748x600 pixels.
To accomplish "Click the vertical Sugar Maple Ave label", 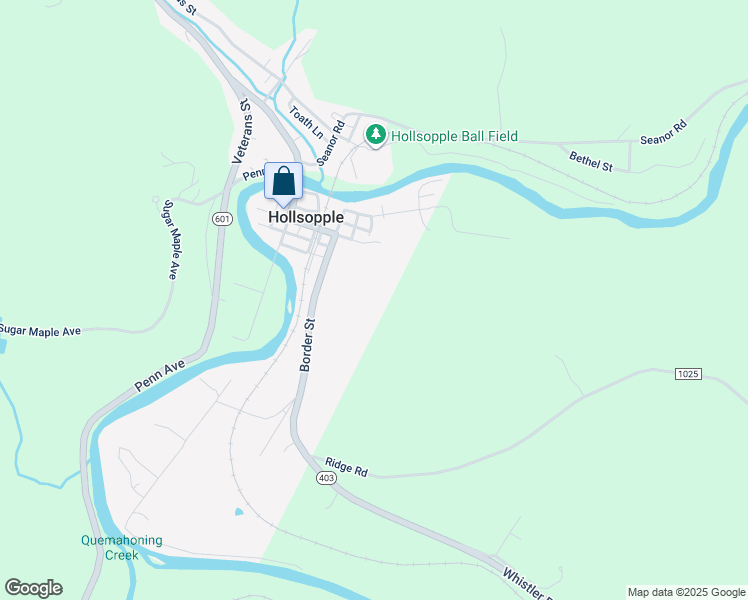I will [x=171, y=239].
